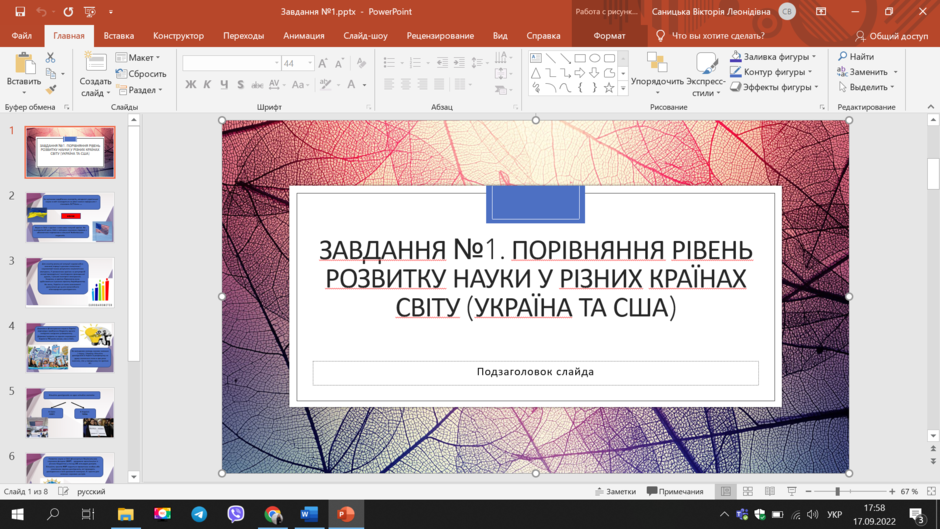Select slide 3 thumbnail
The height and width of the screenshot is (529, 940).
point(70,282)
